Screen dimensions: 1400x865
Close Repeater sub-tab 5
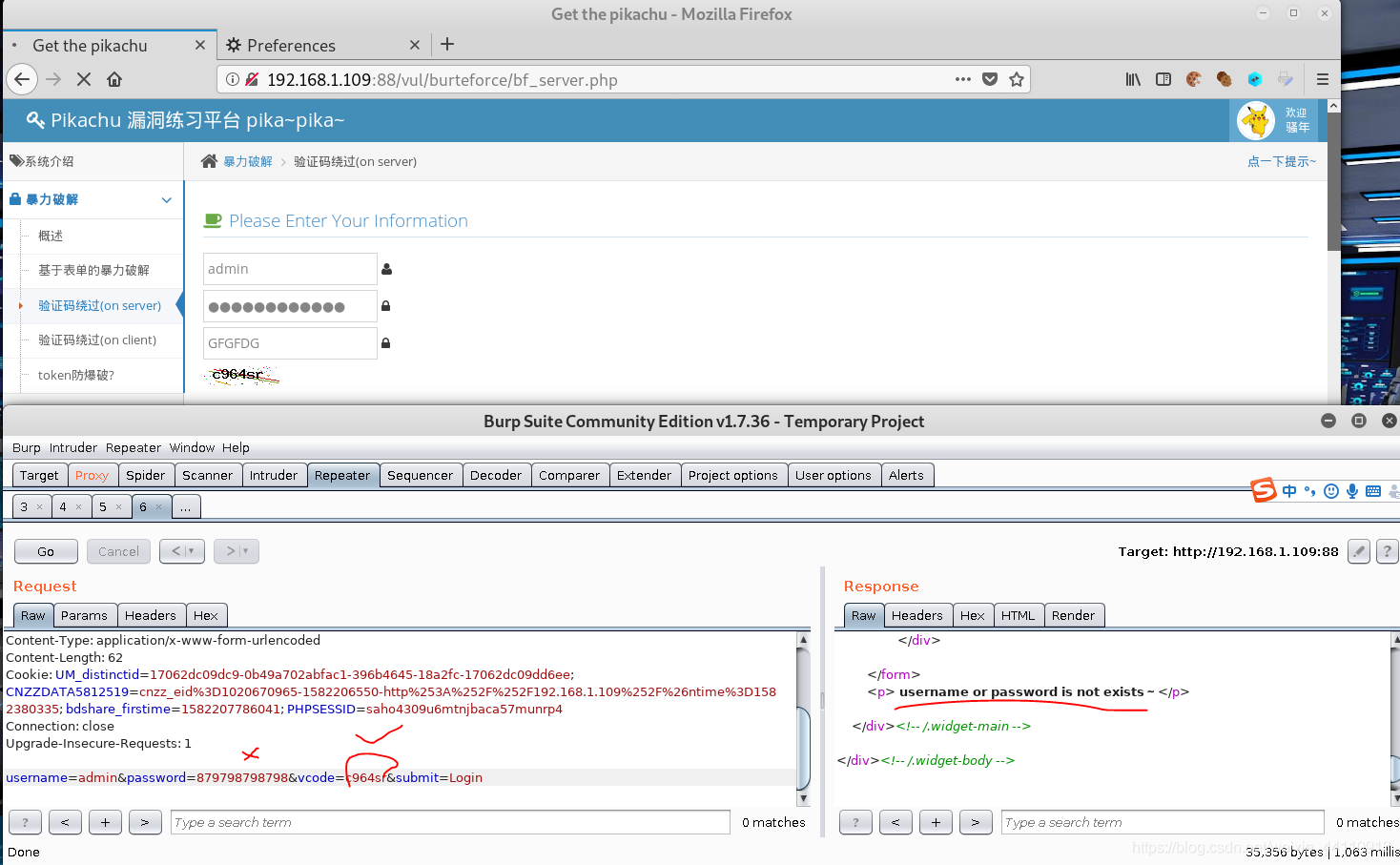118,506
